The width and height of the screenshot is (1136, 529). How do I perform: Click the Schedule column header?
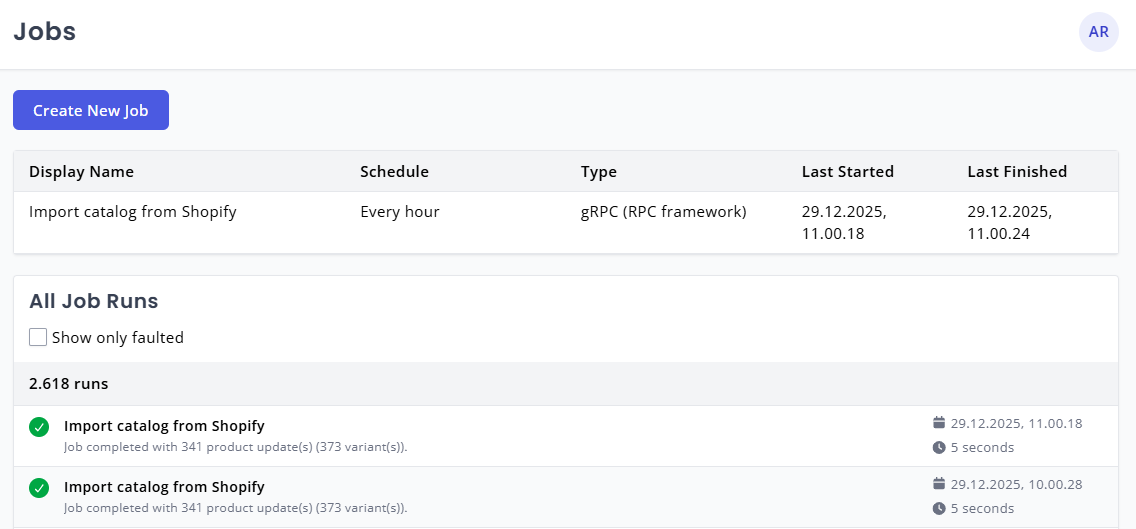tap(394, 172)
